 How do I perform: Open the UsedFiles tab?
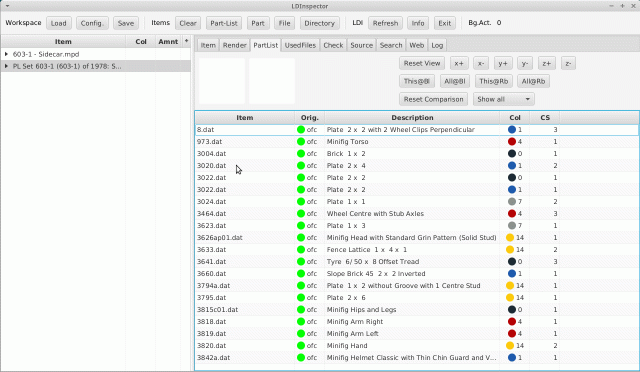300,45
